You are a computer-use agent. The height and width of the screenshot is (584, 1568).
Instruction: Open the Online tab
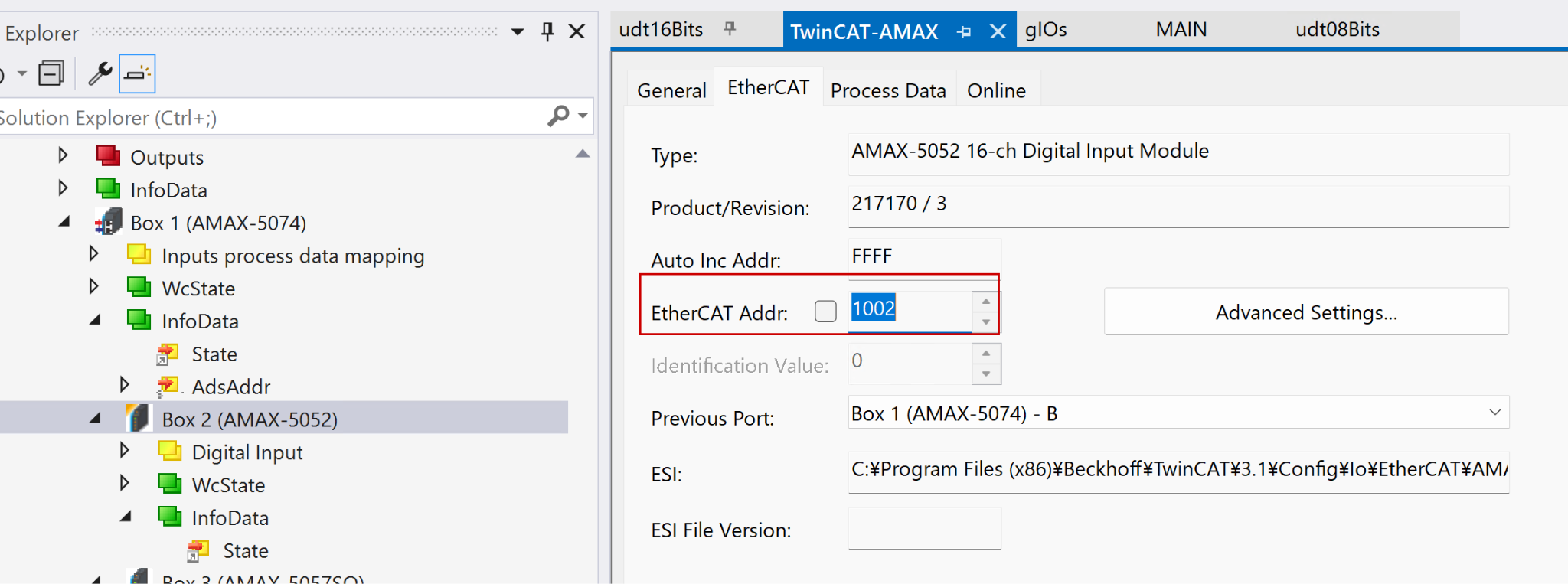[996, 90]
